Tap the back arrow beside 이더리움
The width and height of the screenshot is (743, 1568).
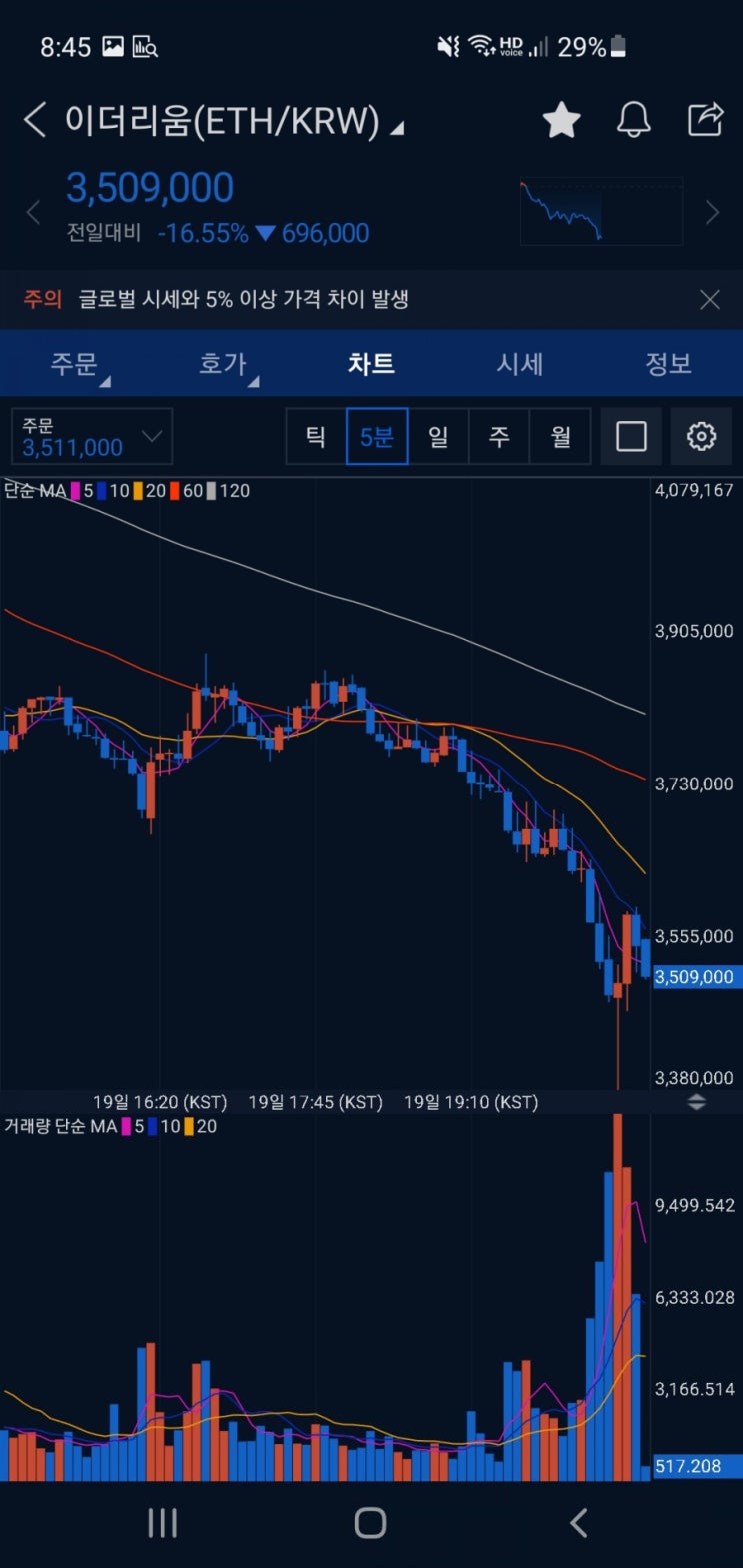pyautogui.click(x=34, y=121)
